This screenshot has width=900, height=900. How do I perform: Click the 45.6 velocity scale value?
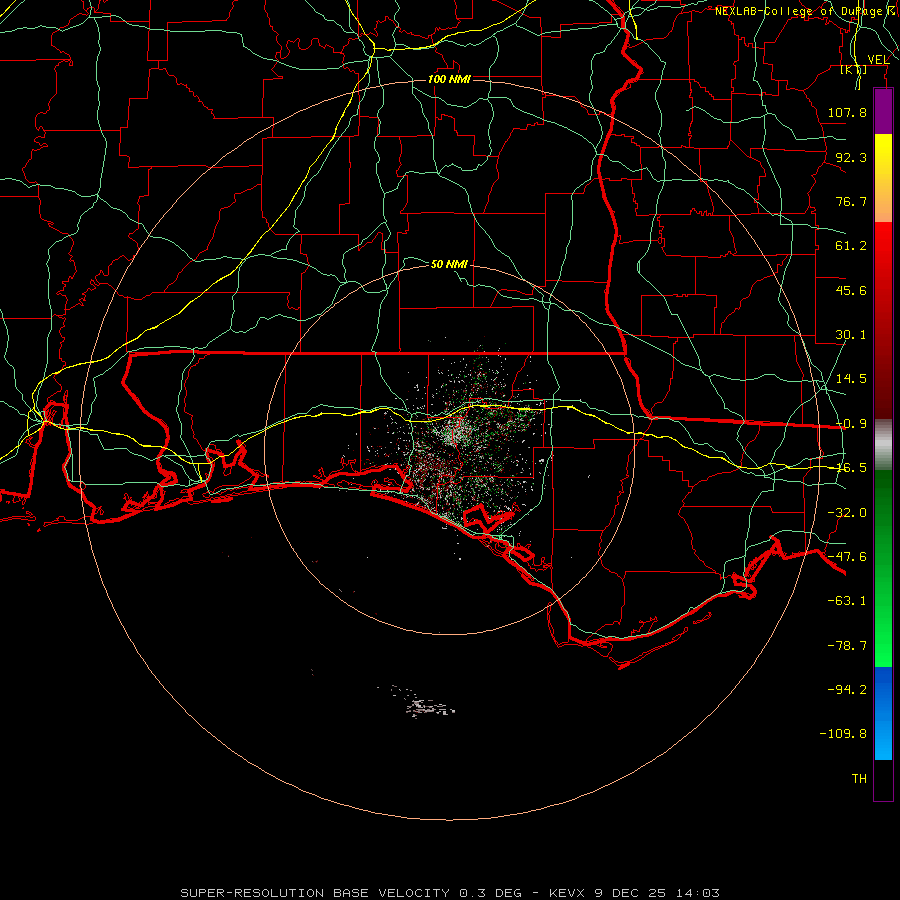[851, 290]
